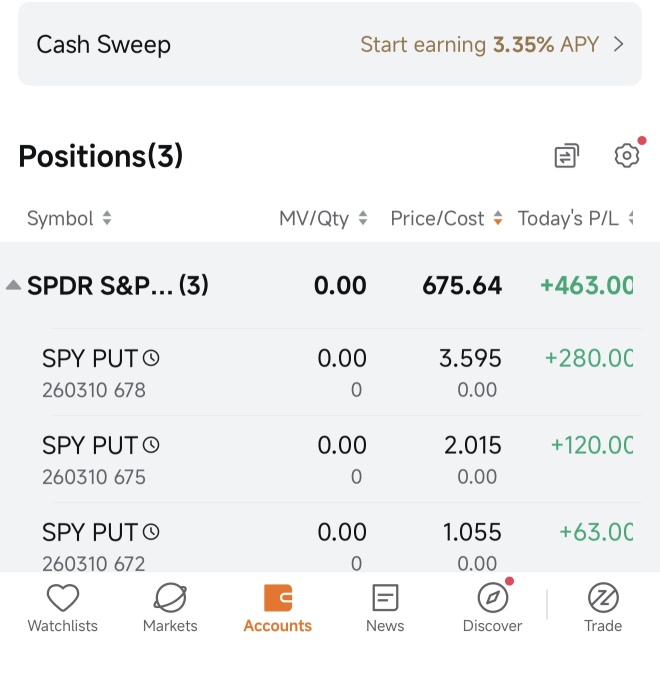Image resolution: width=660 pixels, height=696 pixels.
Task: Tap the Watchlists heart icon
Action: tap(63, 597)
